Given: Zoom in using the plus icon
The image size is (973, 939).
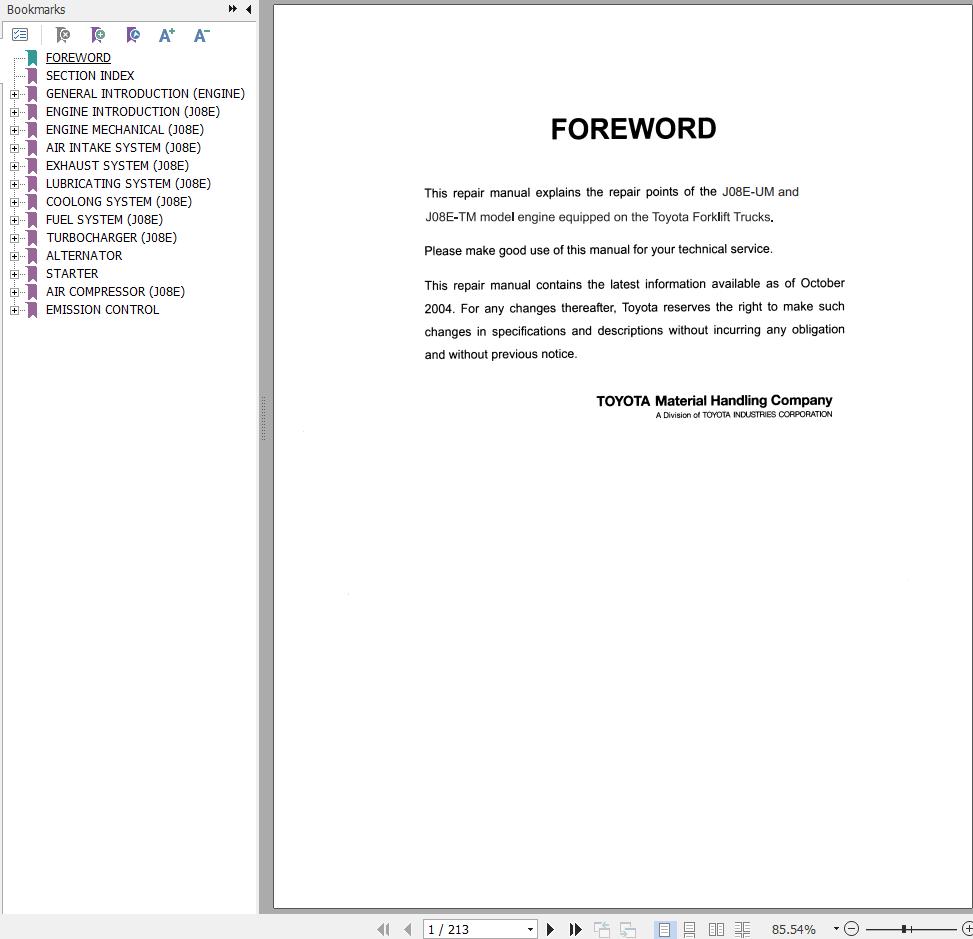Looking at the screenshot, I should point(968,929).
